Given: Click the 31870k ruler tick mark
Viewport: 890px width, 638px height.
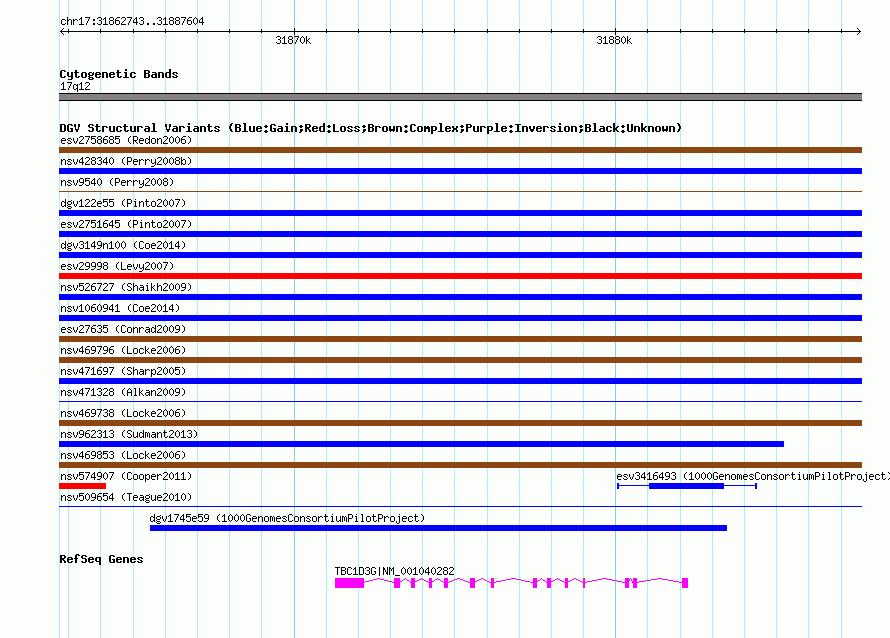Looking at the screenshot, I should pos(294,32).
